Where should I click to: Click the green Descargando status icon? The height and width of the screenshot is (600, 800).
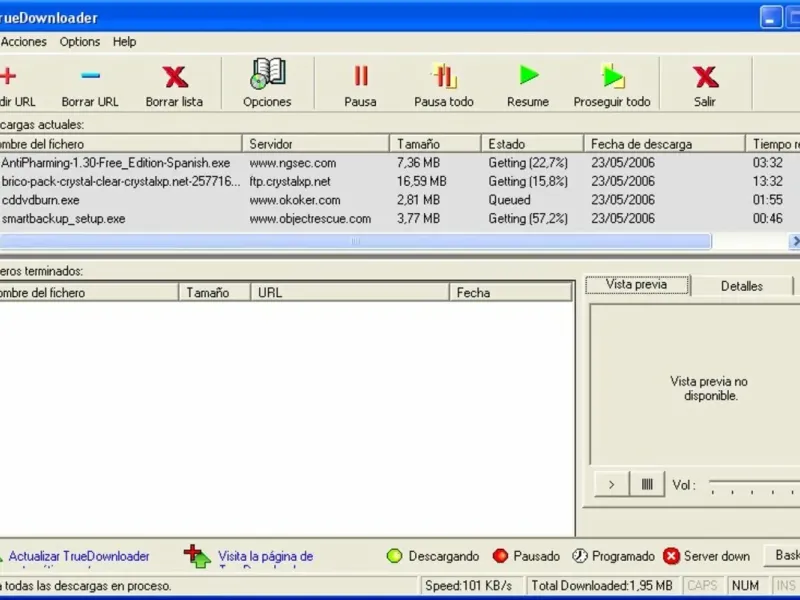[394, 556]
